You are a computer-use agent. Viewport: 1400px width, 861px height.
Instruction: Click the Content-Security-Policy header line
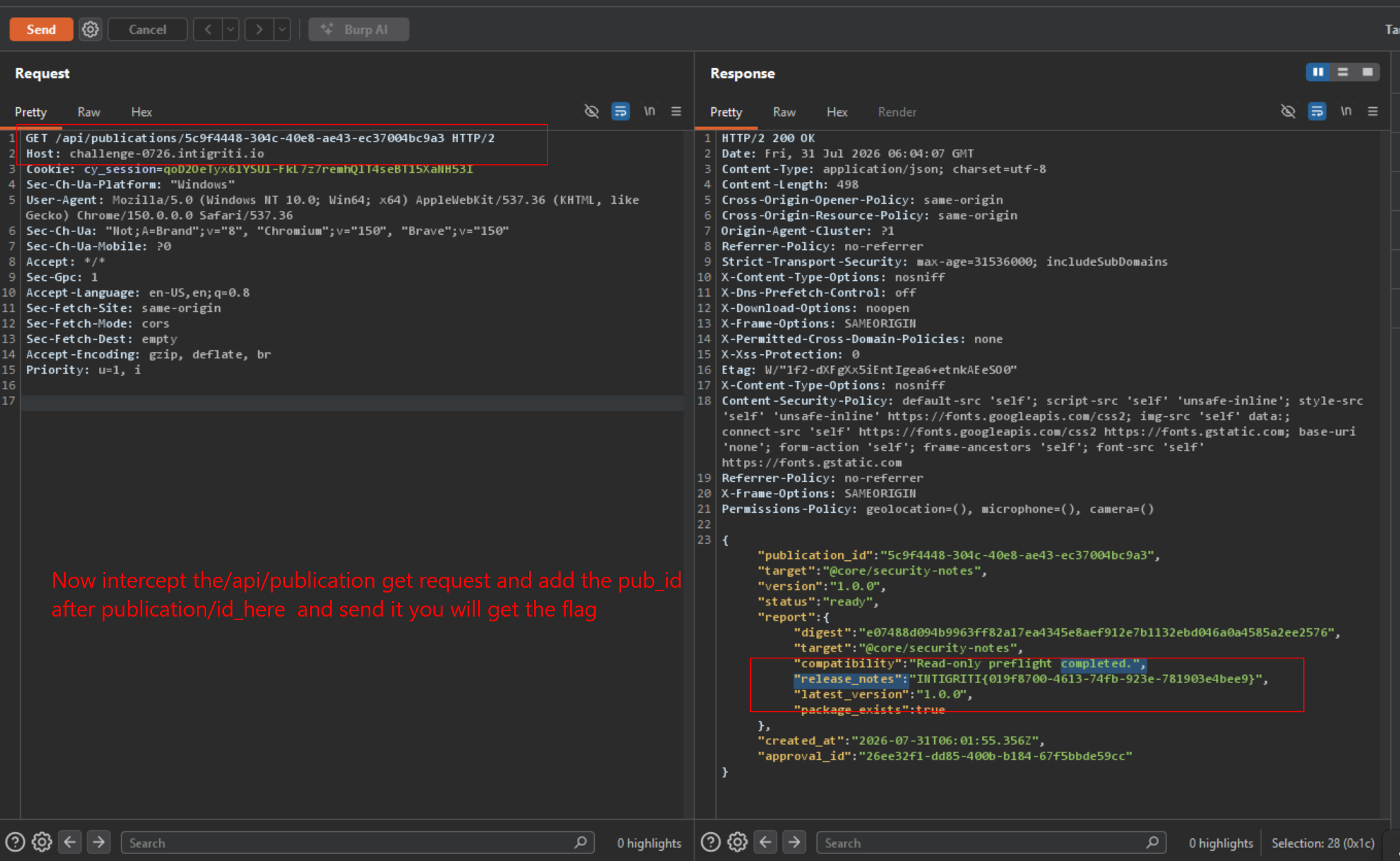(1042, 432)
